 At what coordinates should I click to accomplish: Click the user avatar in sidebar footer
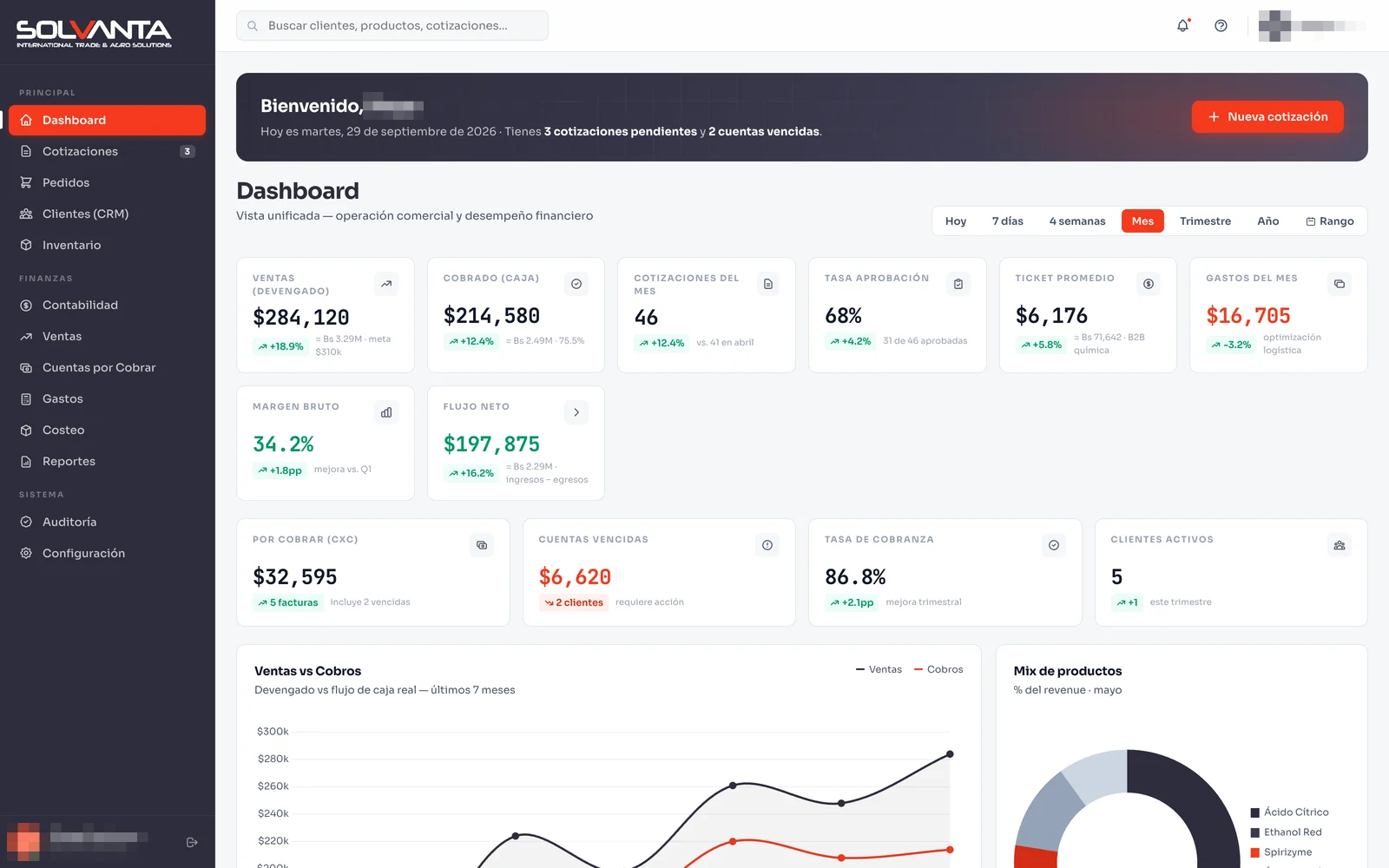[x=23, y=840]
